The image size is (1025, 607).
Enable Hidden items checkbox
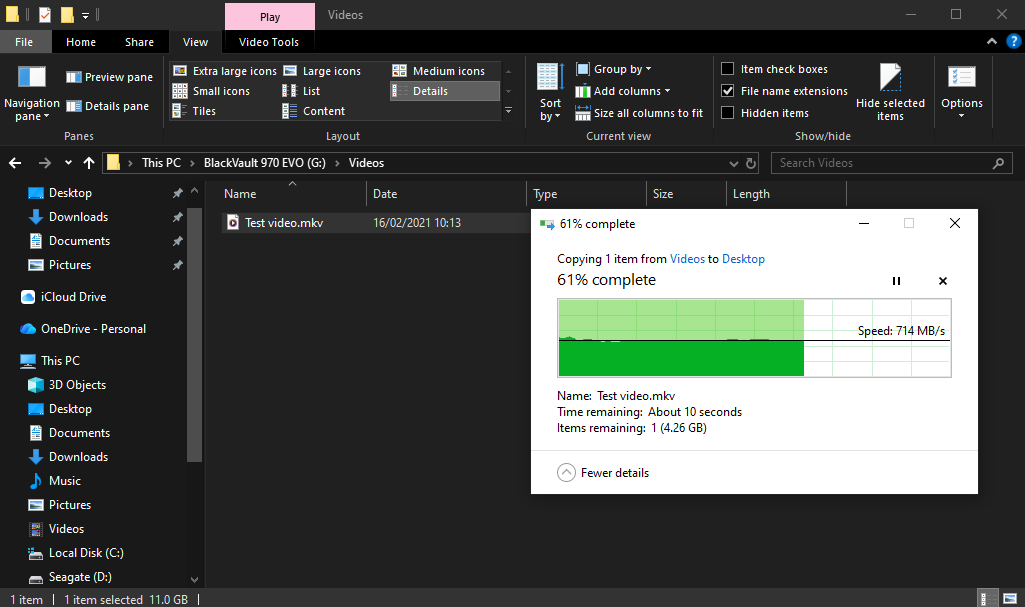[728, 113]
